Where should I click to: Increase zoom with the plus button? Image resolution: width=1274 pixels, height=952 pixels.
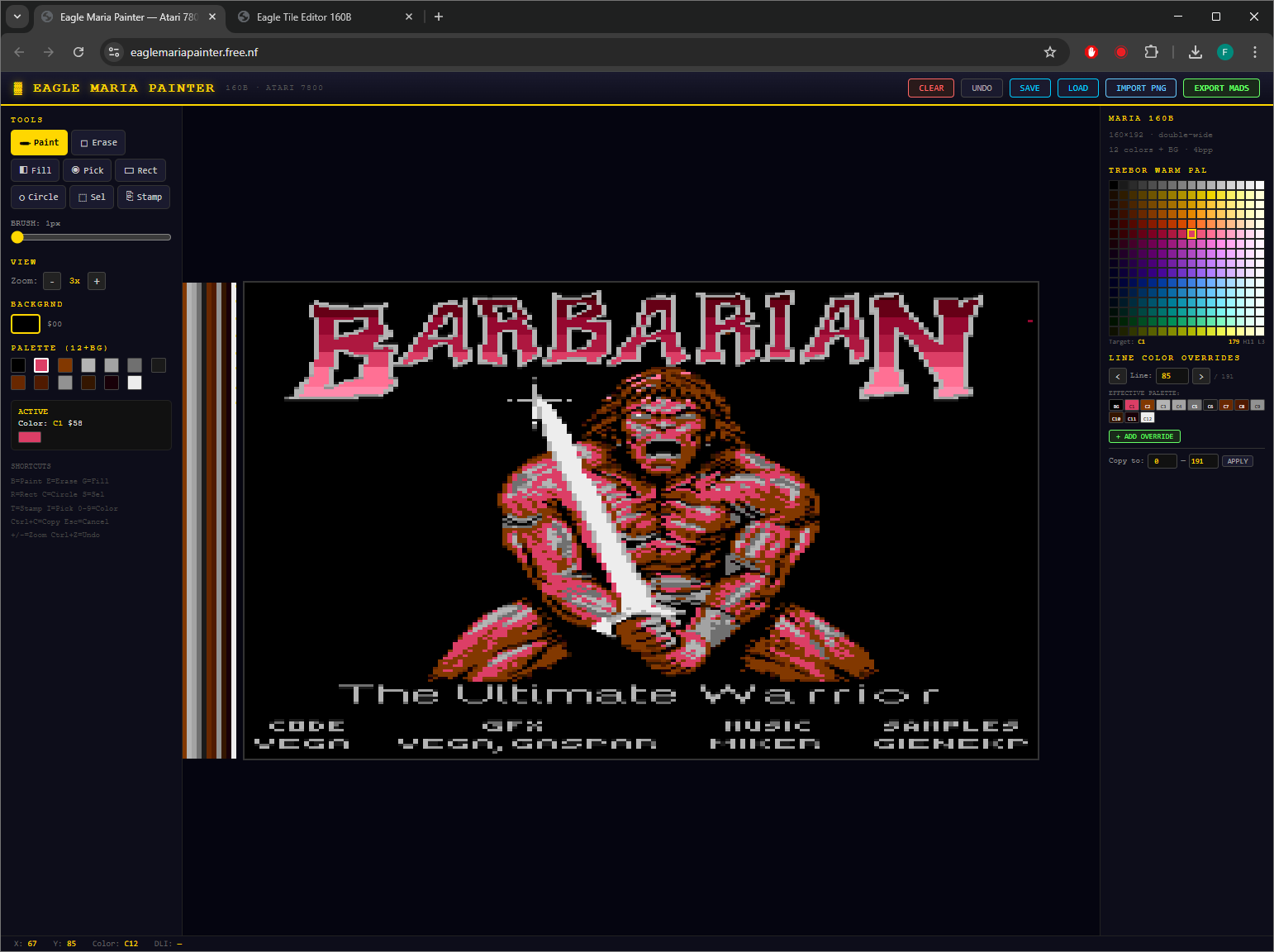click(x=97, y=282)
